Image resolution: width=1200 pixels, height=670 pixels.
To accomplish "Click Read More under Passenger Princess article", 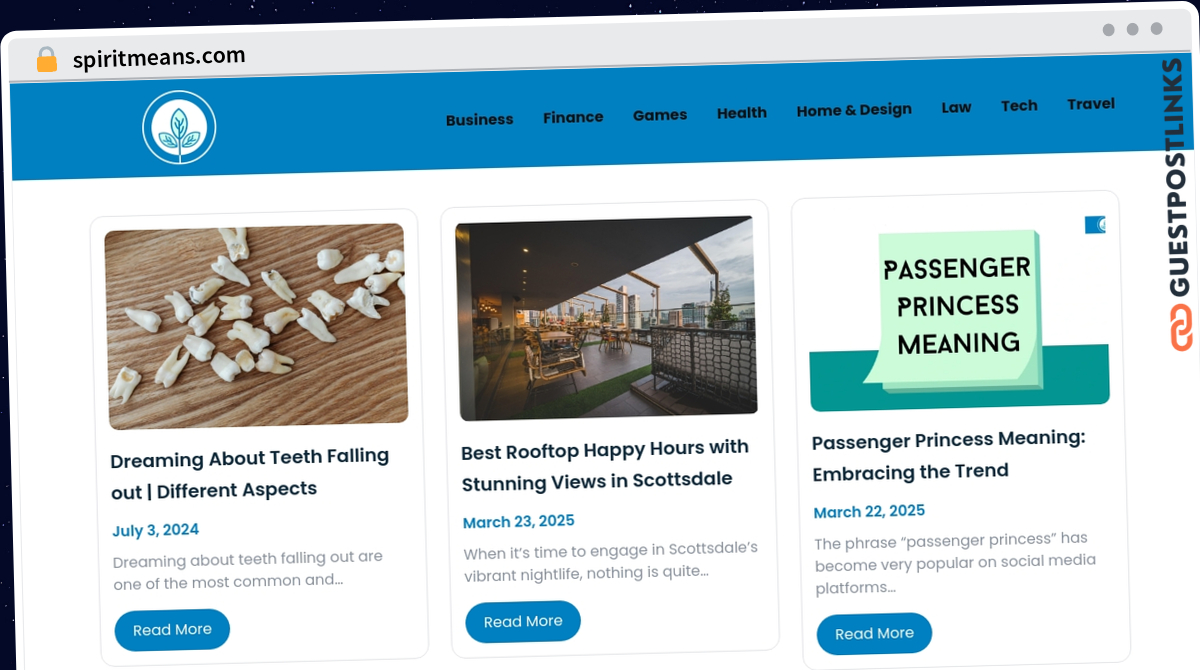I will click(874, 634).
